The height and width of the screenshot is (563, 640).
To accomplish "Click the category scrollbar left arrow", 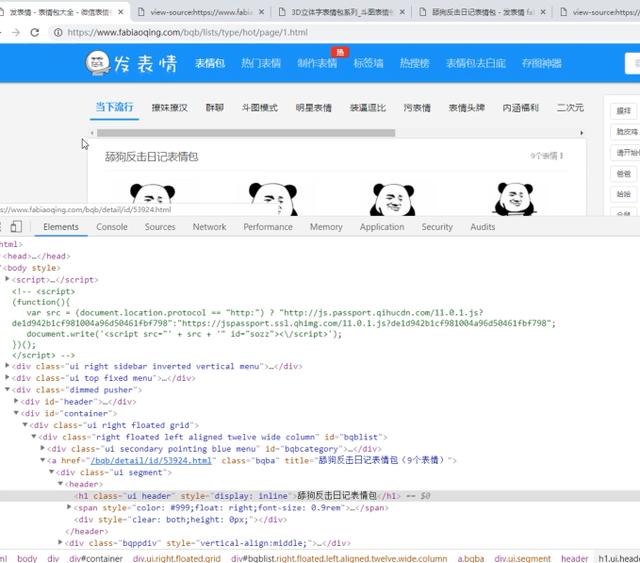I will (92, 133).
